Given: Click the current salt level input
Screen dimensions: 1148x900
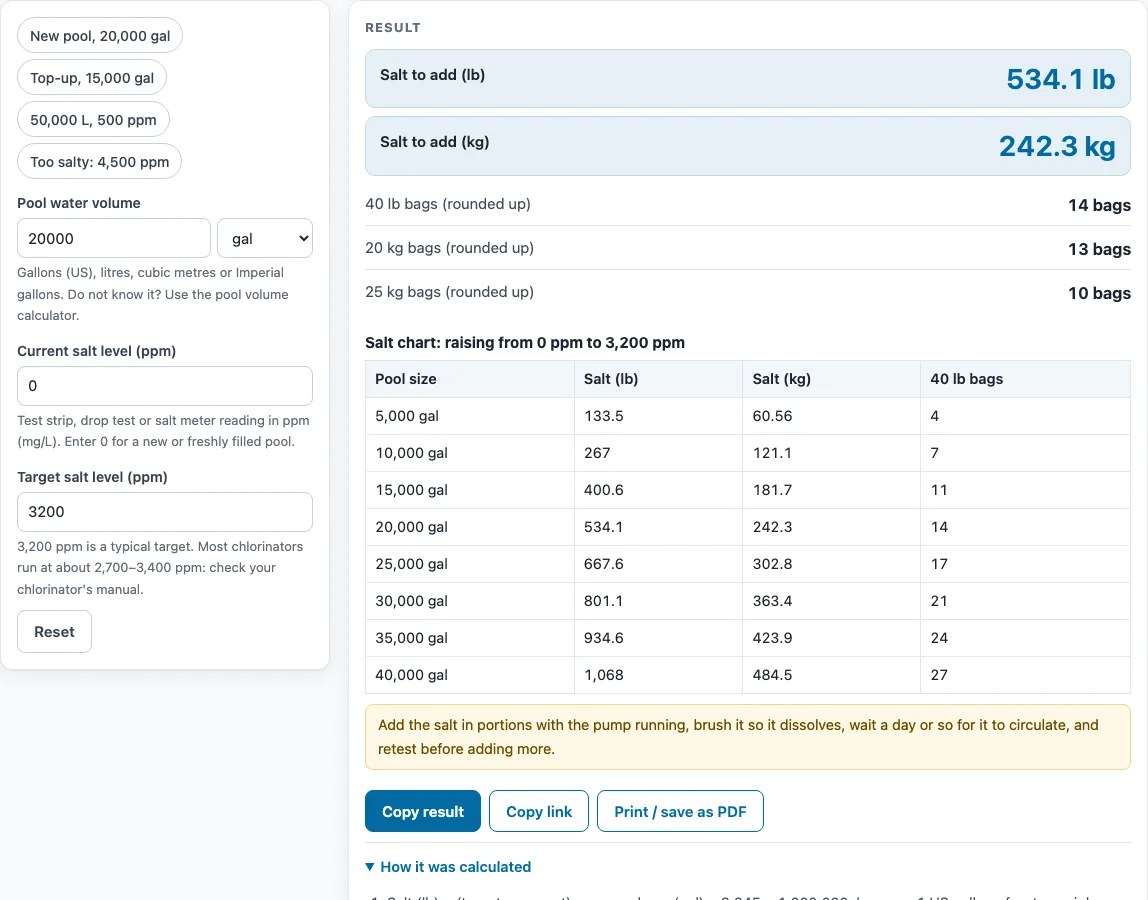Looking at the screenshot, I should coord(165,386).
